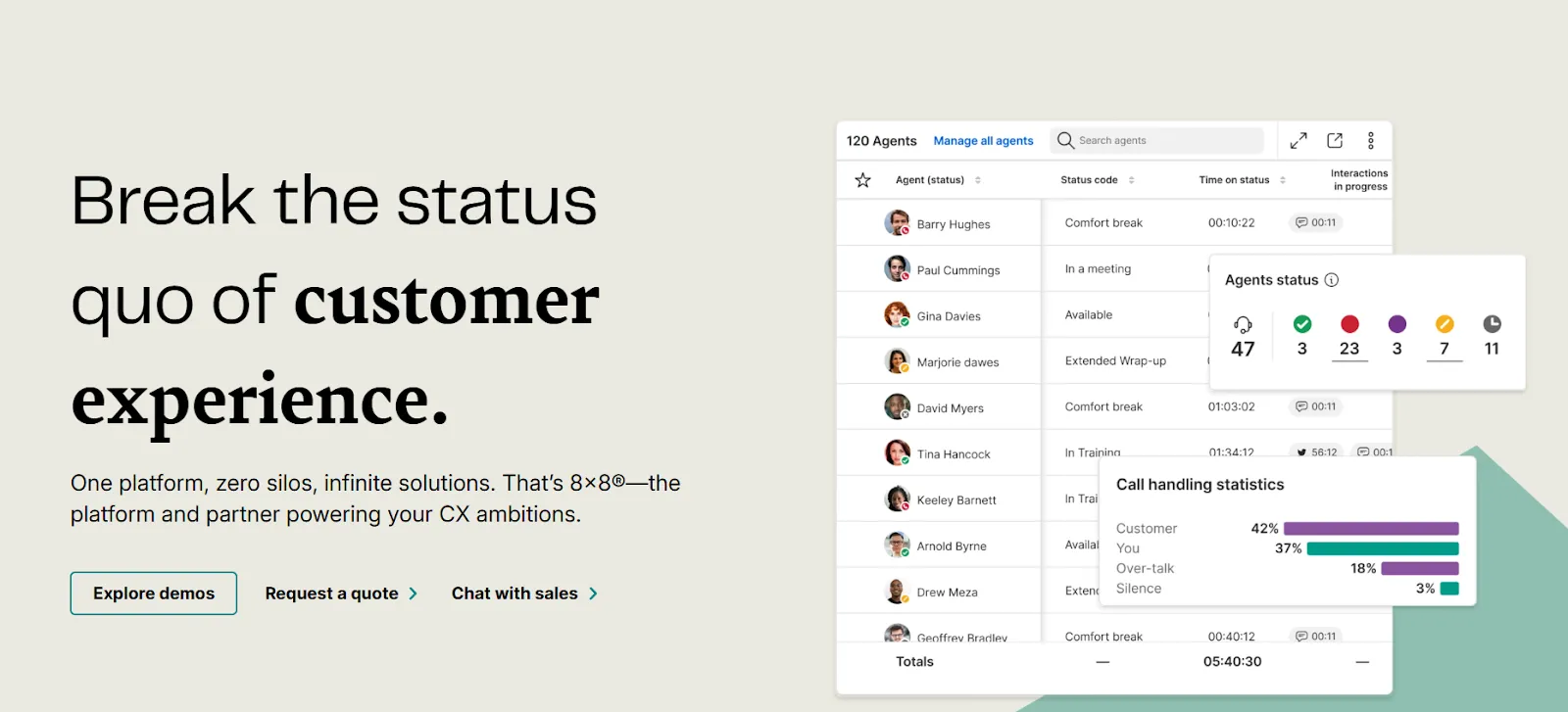Click the 05:40:30 total time

pyautogui.click(x=1232, y=662)
